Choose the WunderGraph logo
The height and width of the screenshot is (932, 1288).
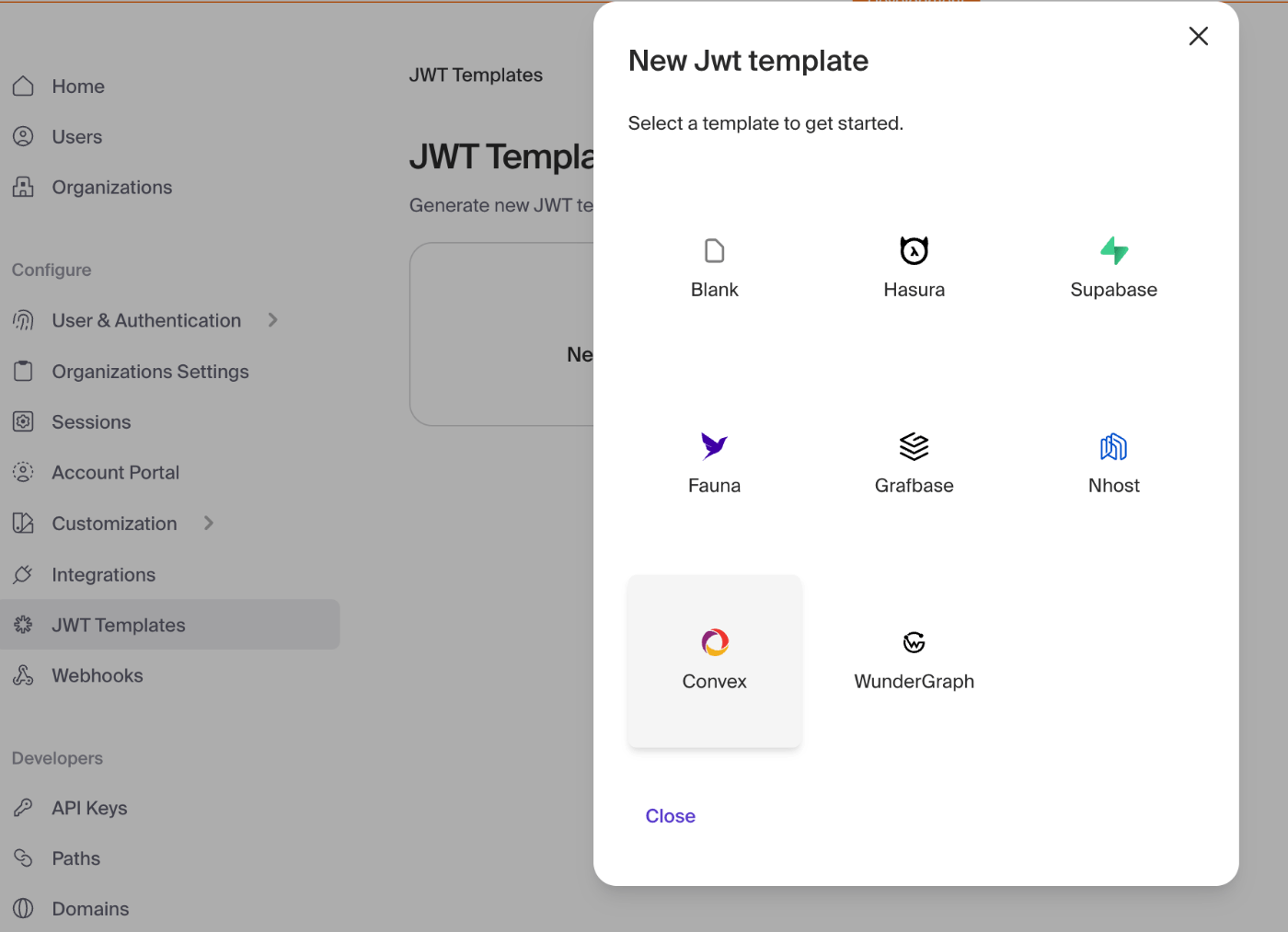pyautogui.click(x=914, y=642)
